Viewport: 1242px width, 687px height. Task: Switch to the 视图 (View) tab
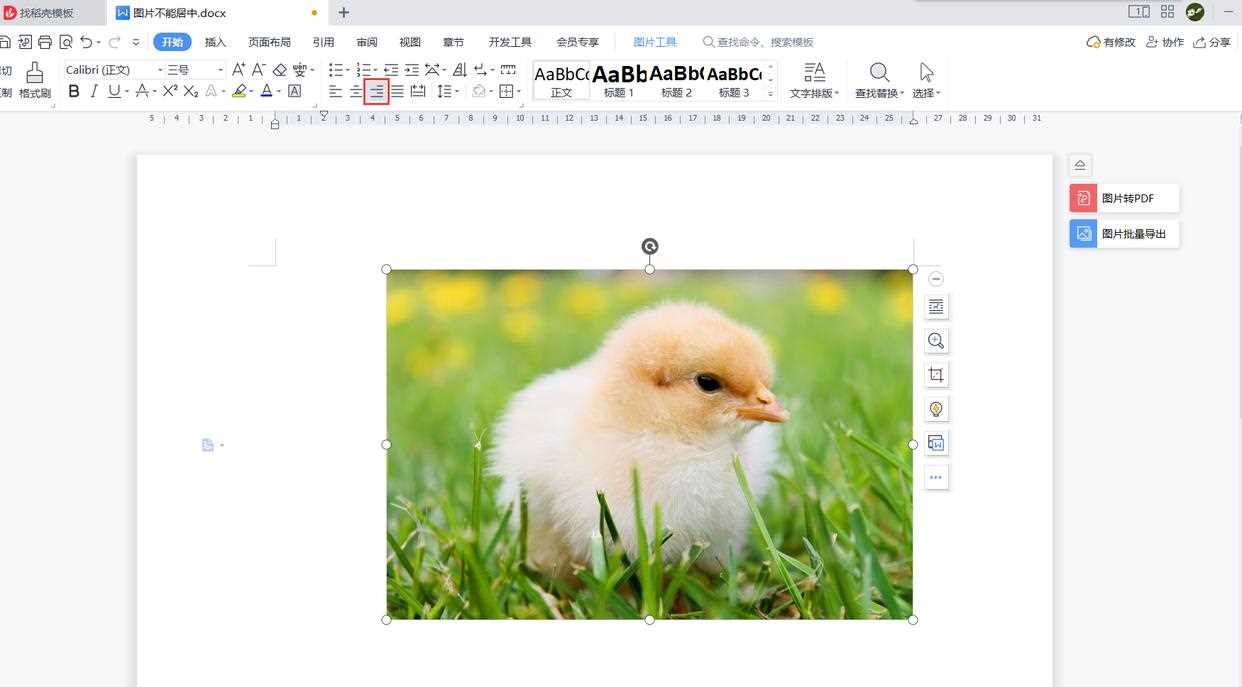[x=410, y=42]
